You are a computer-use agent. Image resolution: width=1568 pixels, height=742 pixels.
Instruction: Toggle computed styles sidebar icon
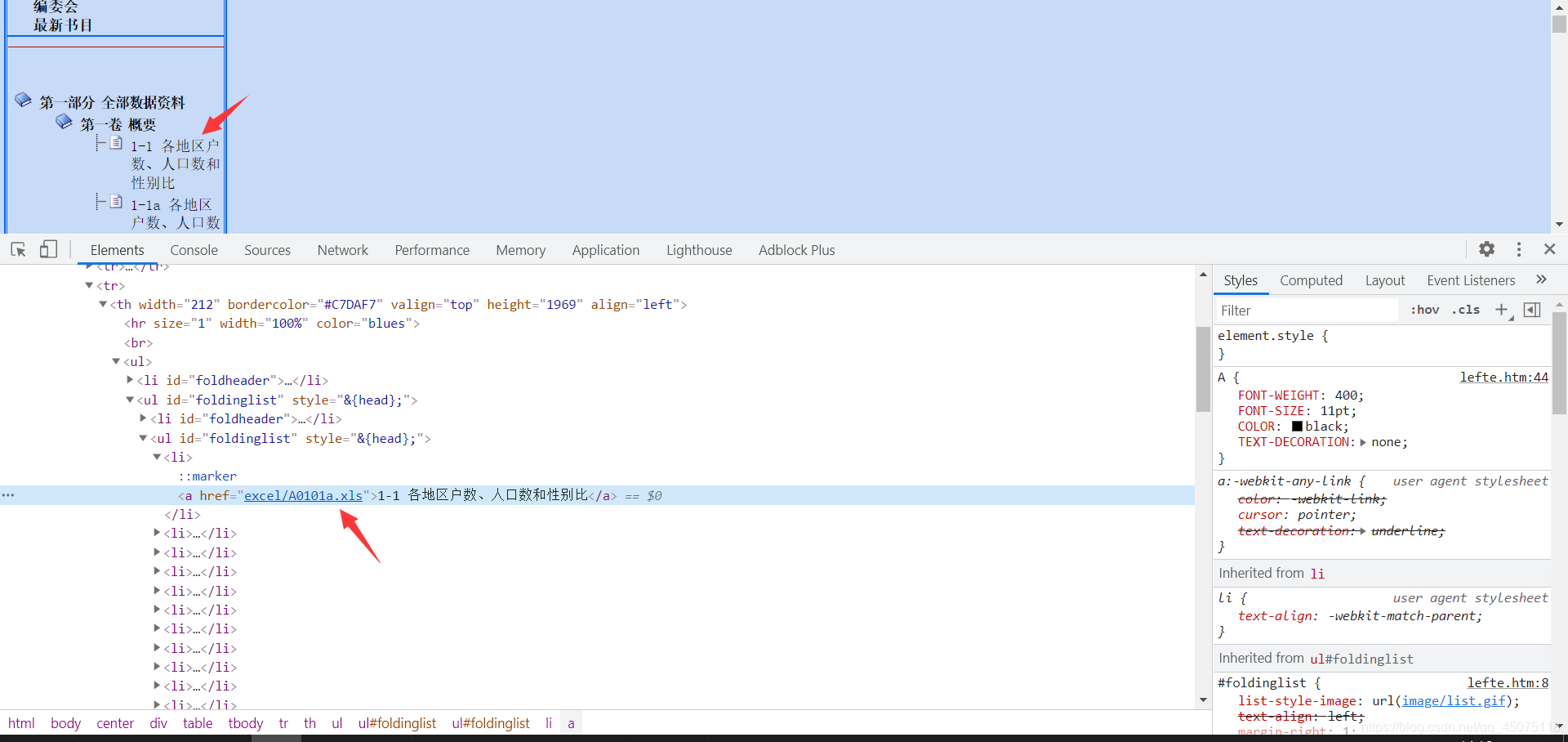point(1532,310)
